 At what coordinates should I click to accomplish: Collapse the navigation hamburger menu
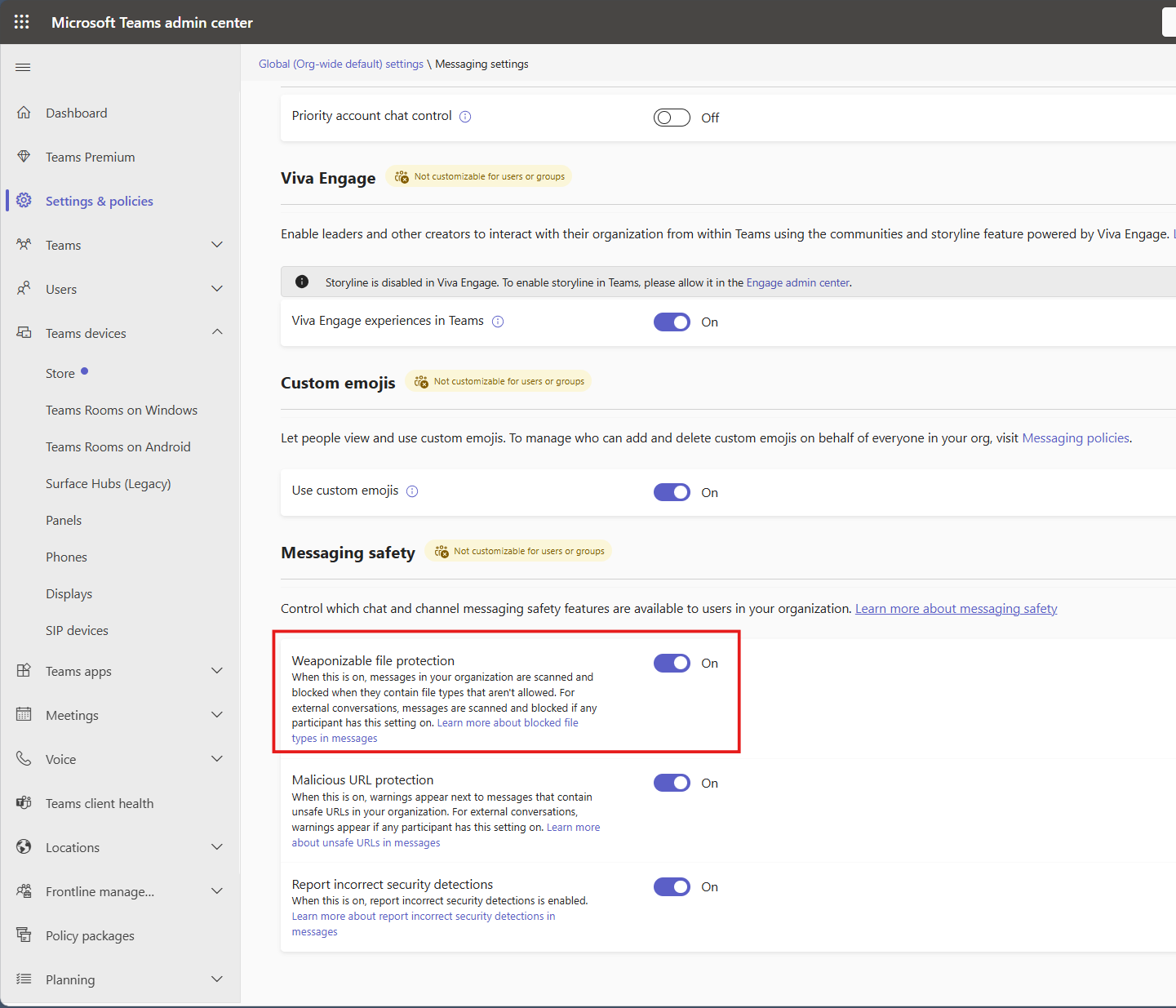23,67
